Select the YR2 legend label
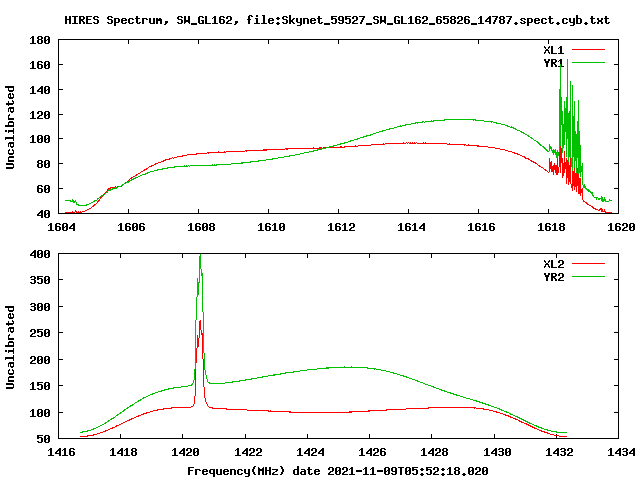This screenshot has height=480, width=640. [x=553, y=277]
